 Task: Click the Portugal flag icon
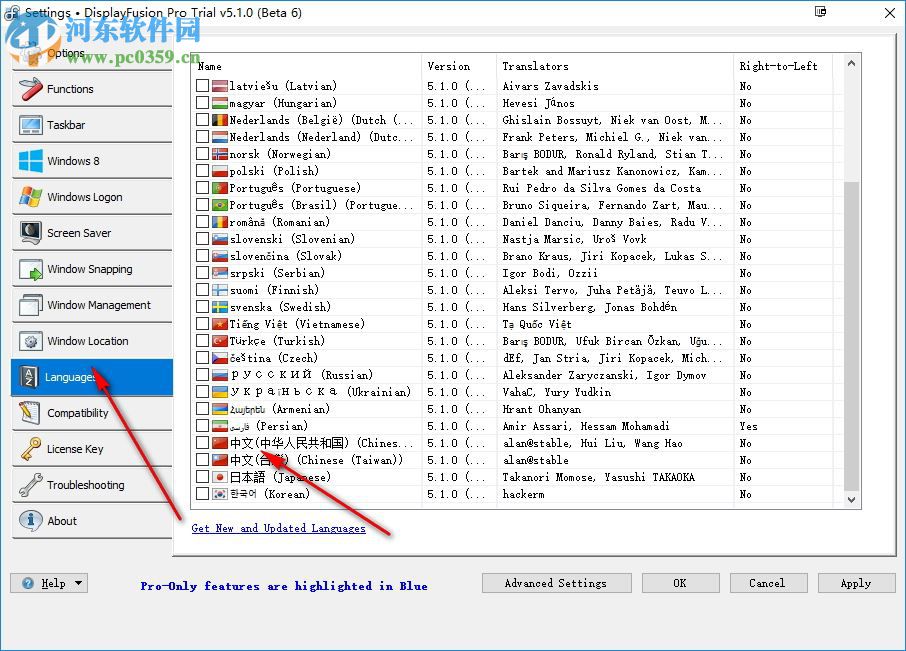point(220,188)
